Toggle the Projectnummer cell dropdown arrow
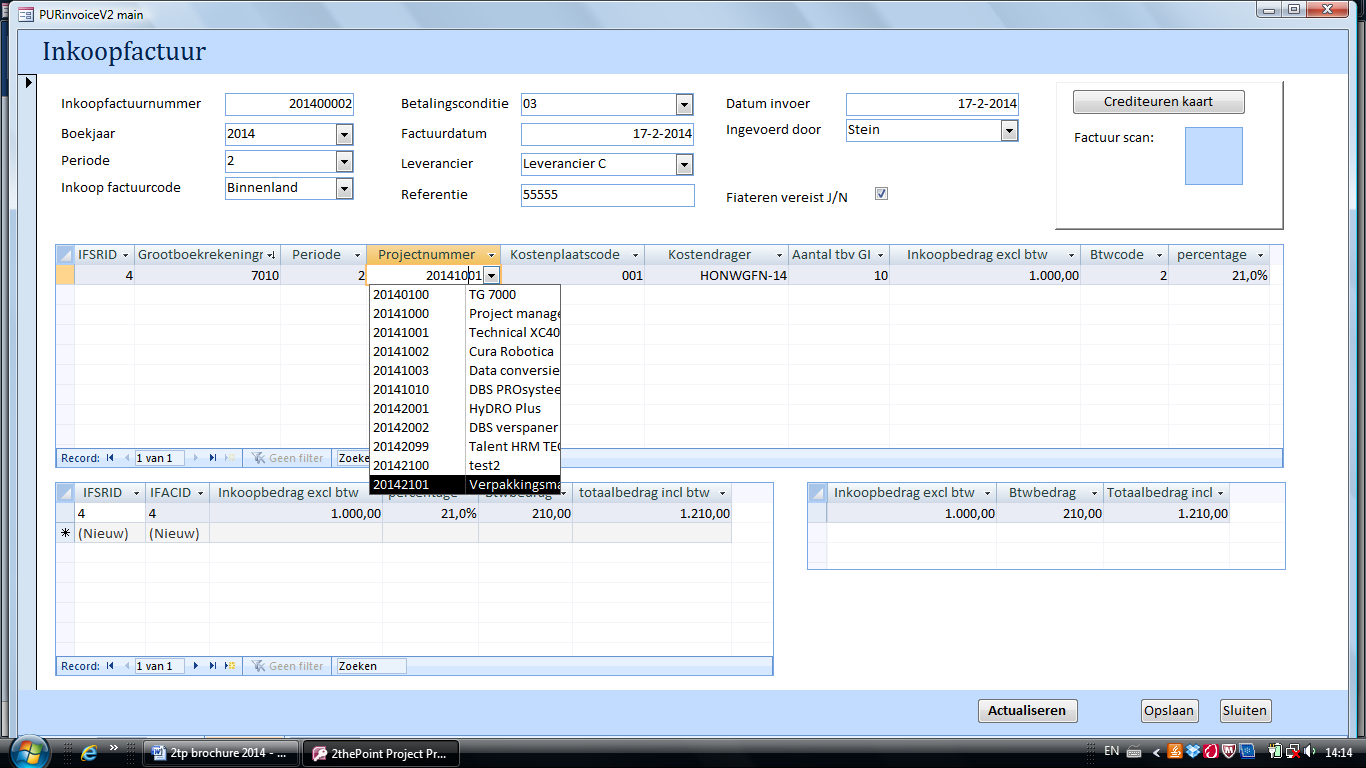1366x768 pixels. (492, 275)
